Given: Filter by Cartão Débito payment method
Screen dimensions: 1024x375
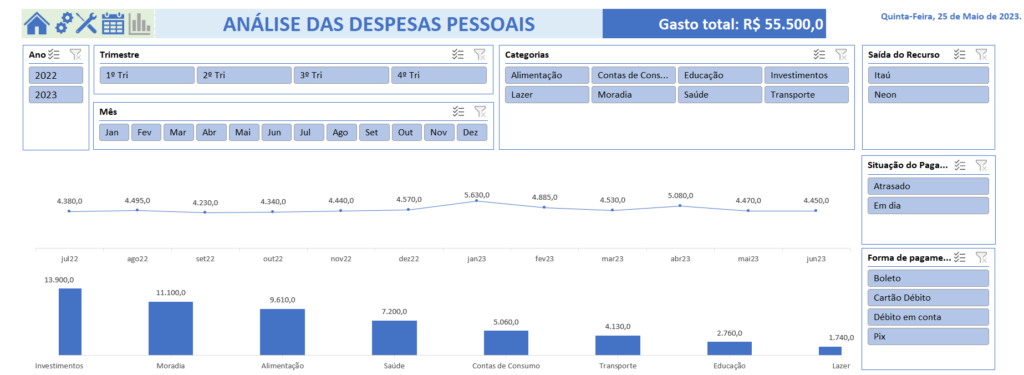Looking at the screenshot, I should (x=928, y=297).
